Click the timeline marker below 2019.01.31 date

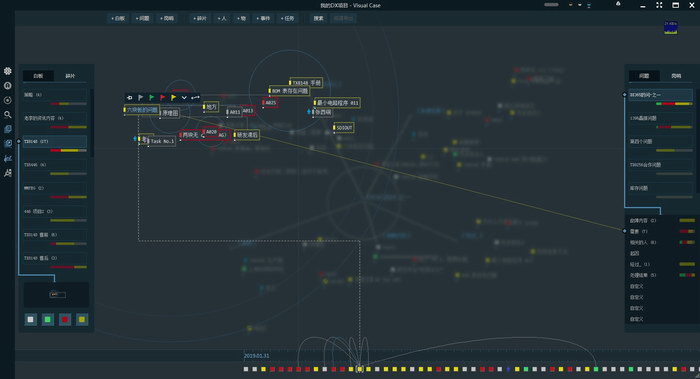coord(246,369)
